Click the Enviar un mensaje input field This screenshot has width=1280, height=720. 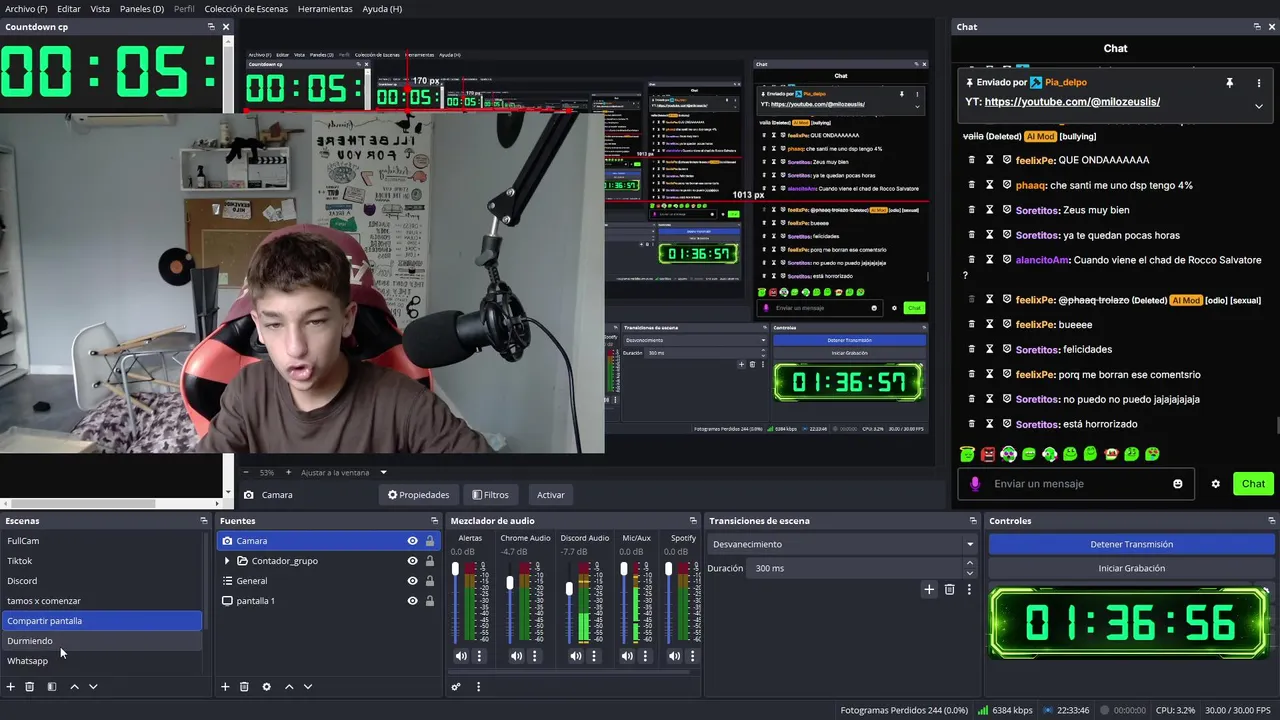coord(1078,484)
